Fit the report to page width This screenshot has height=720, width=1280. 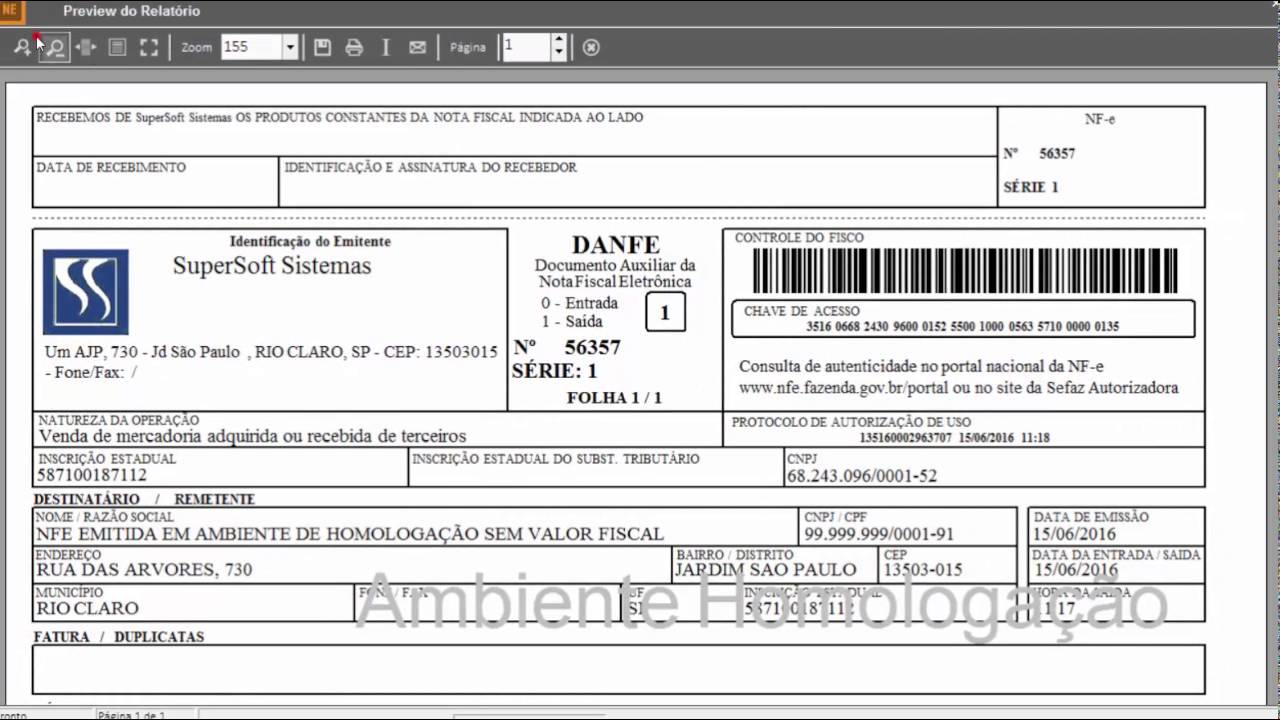pos(86,47)
